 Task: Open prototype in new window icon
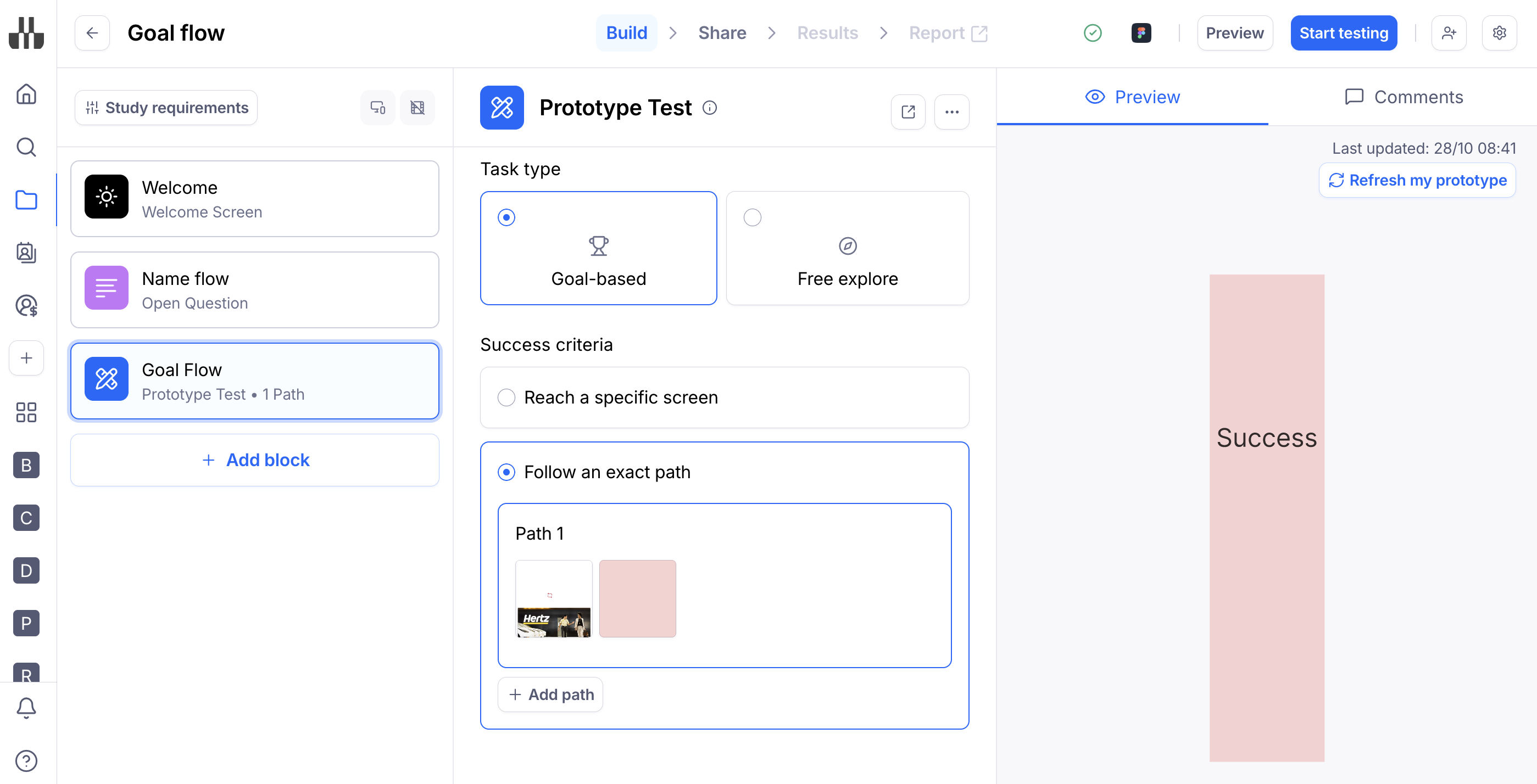pyautogui.click(x=907, y=111)
